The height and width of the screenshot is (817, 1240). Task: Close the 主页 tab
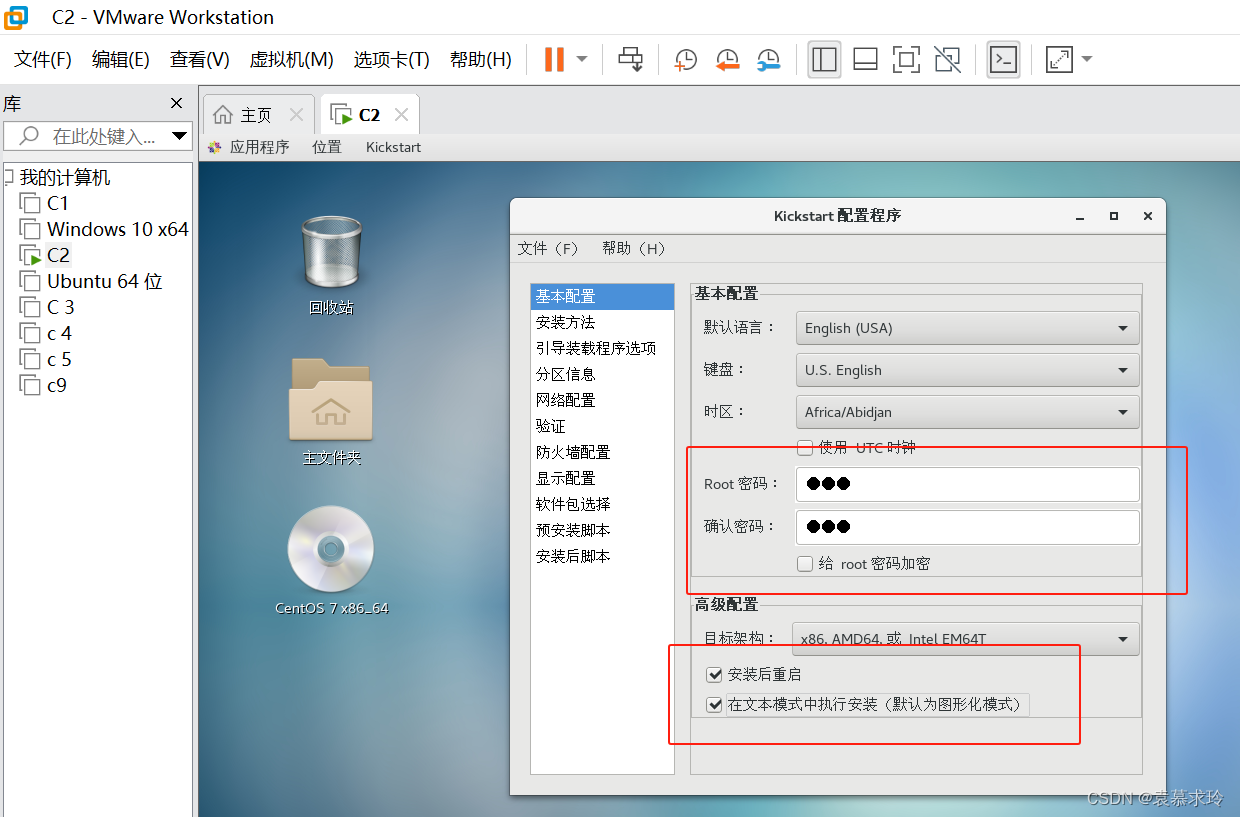tap(295, 115)
